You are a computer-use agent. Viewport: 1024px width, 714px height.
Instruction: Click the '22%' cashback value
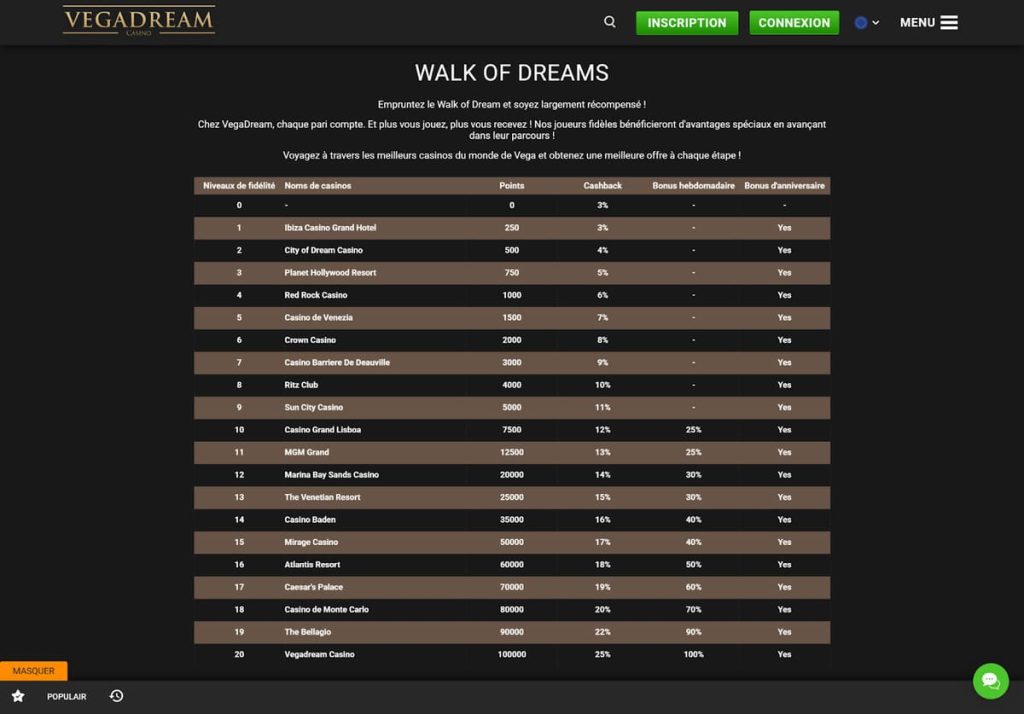[602, 632]
